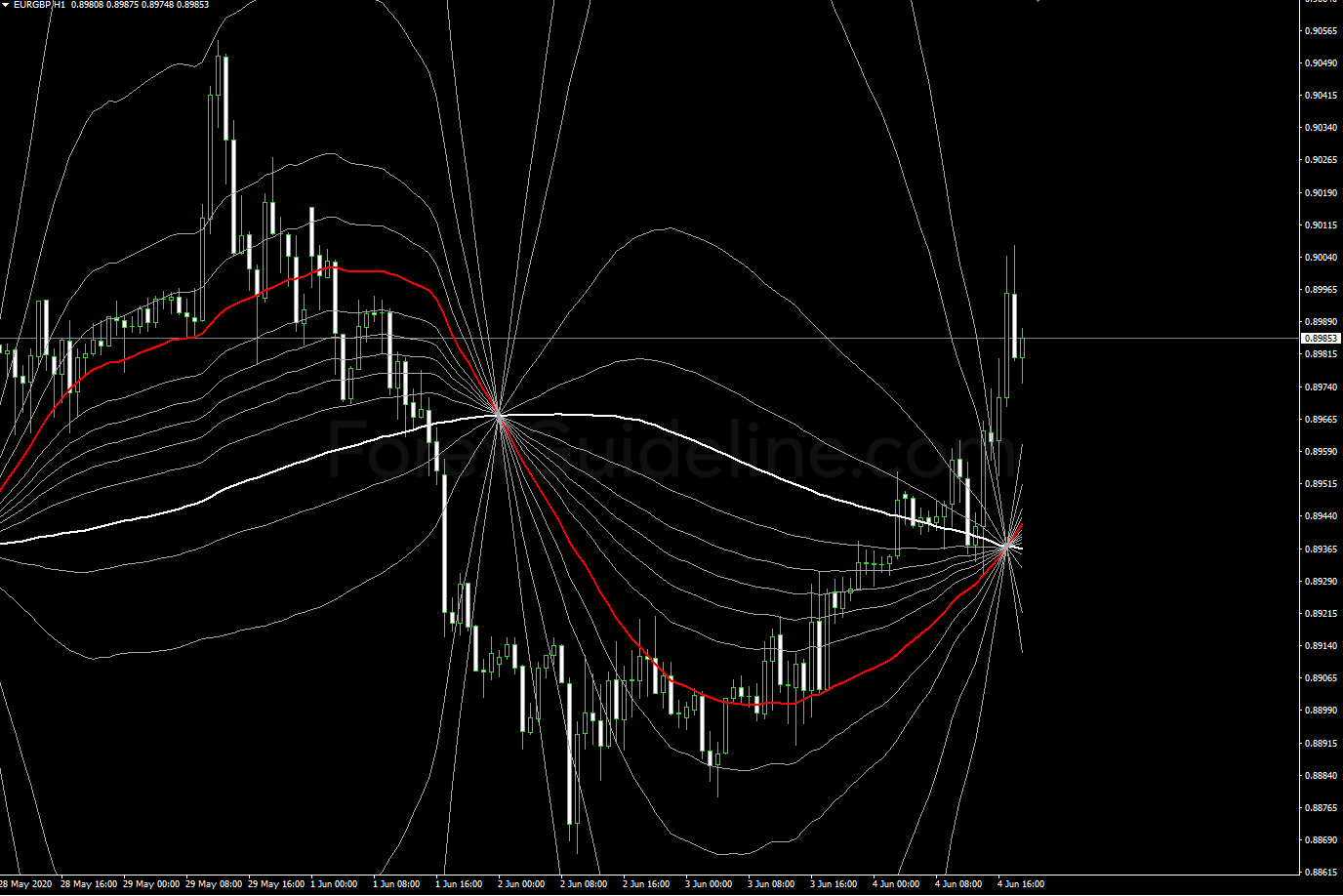Click the 4 Jun 08:00 time label

tap(958, 884)
